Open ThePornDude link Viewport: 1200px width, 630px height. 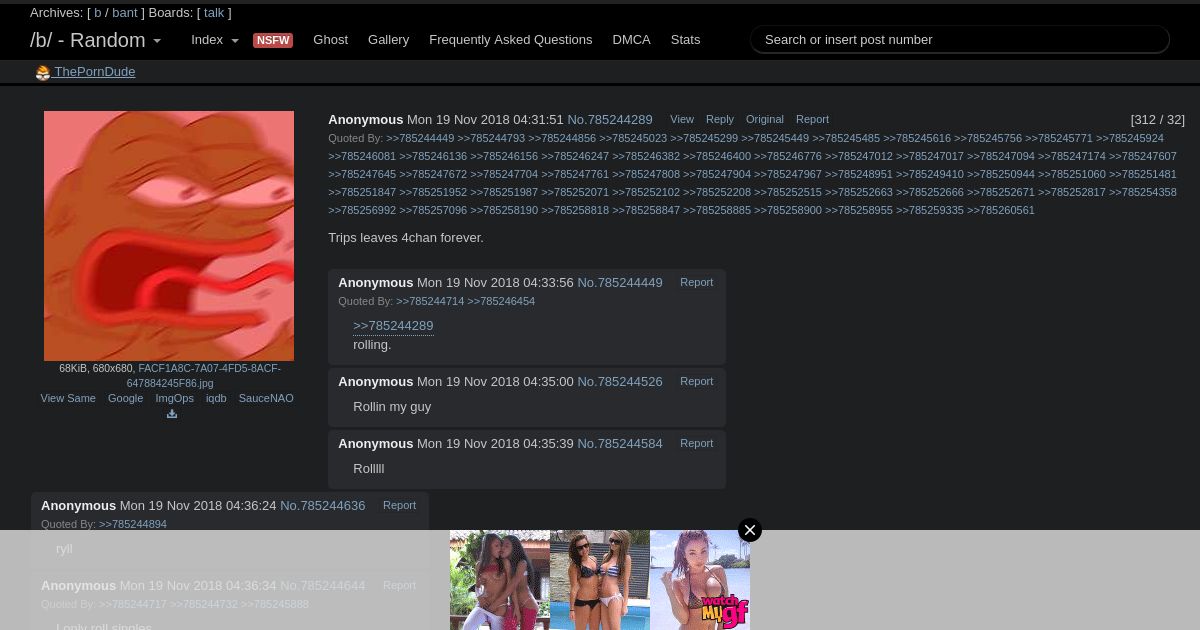click(94, 72)
